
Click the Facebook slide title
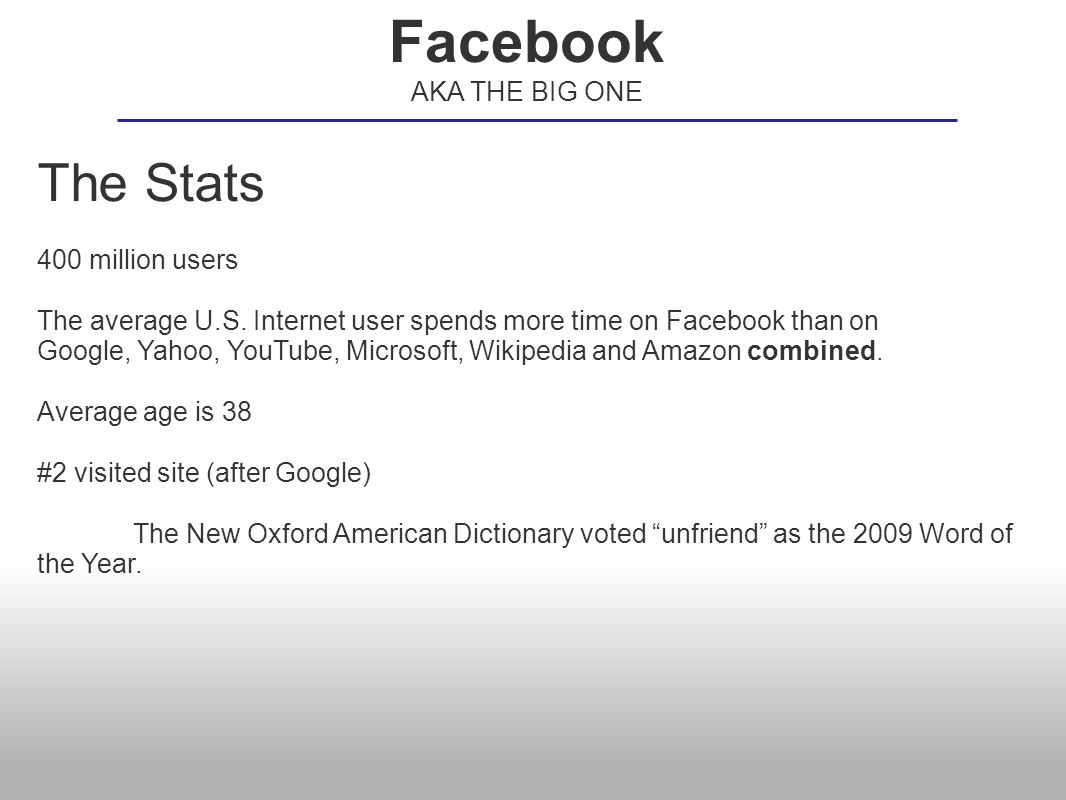point(527,42)
